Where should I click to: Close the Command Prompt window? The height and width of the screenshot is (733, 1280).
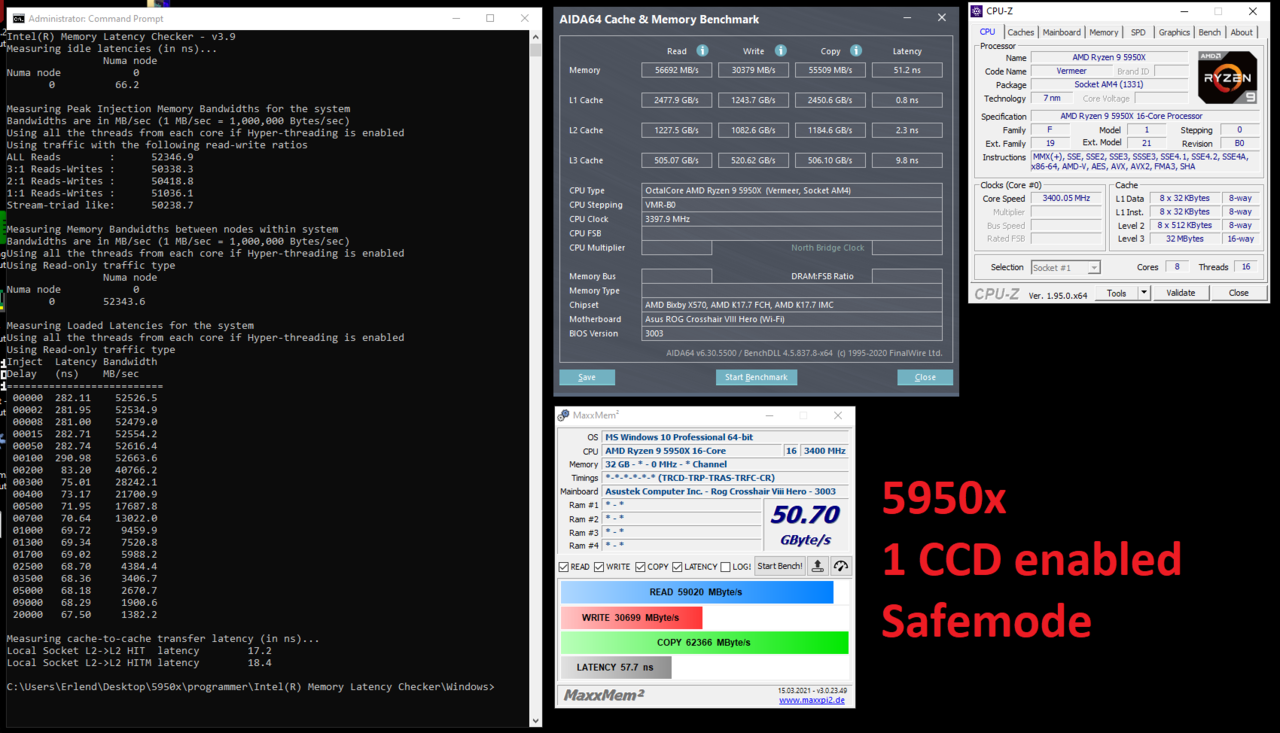click(x=525, y=18)
